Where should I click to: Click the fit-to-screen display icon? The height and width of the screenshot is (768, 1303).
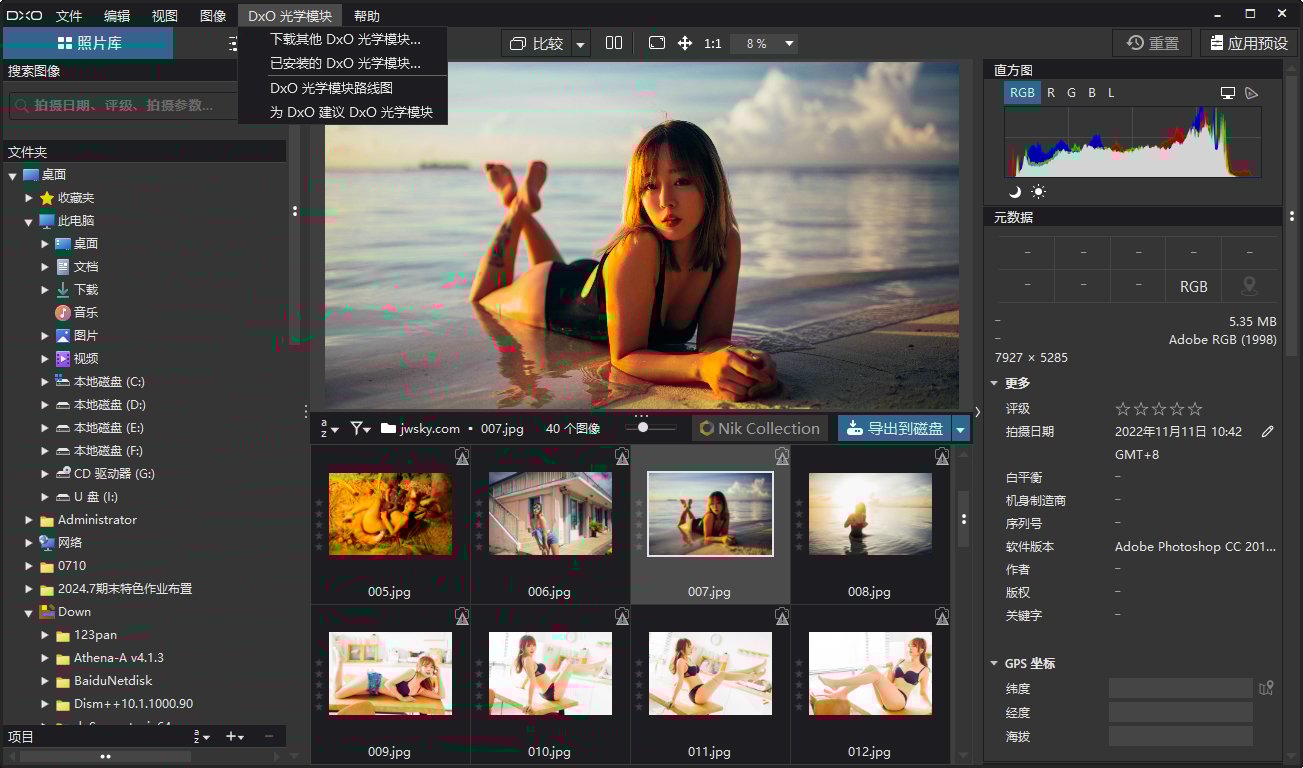[x=655, y=43]
